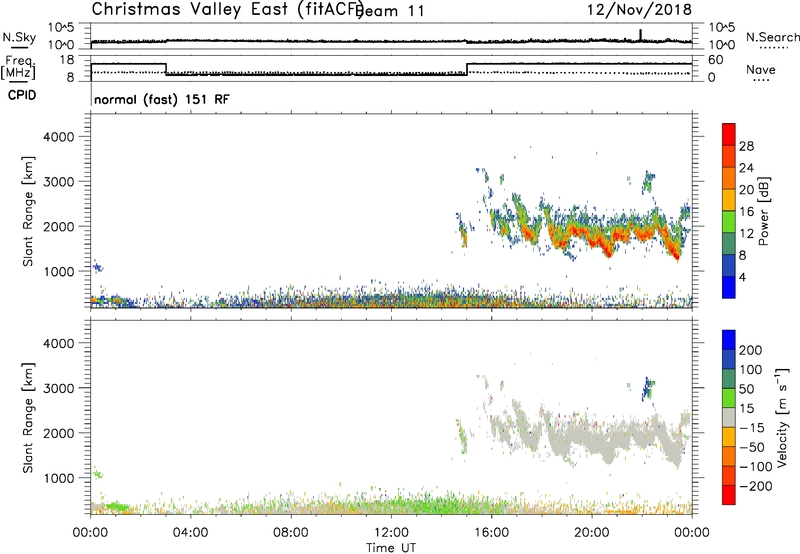Pick the orange Power segment between 20 and 24
800x554 pixels.
(x=729, y=179)
